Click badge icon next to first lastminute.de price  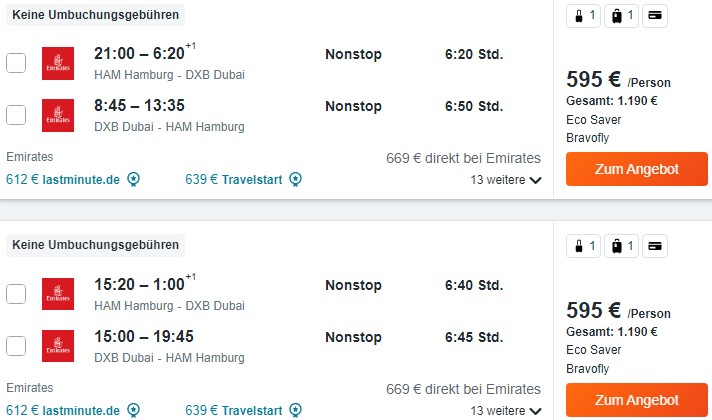(134, 179)
